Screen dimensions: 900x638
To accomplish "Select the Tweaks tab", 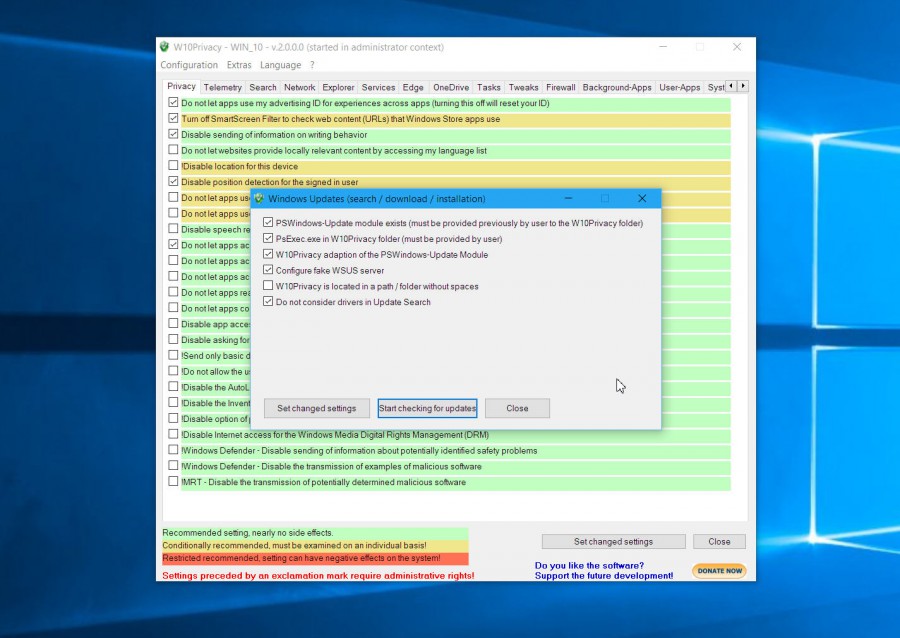I will pyautogui.click(x=523, y=87).
